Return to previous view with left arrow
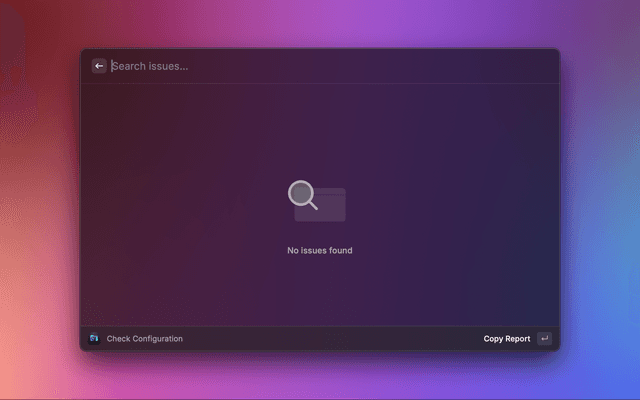Image resolution: width=640 pixels, height=400 pixels. click(99, 66)
